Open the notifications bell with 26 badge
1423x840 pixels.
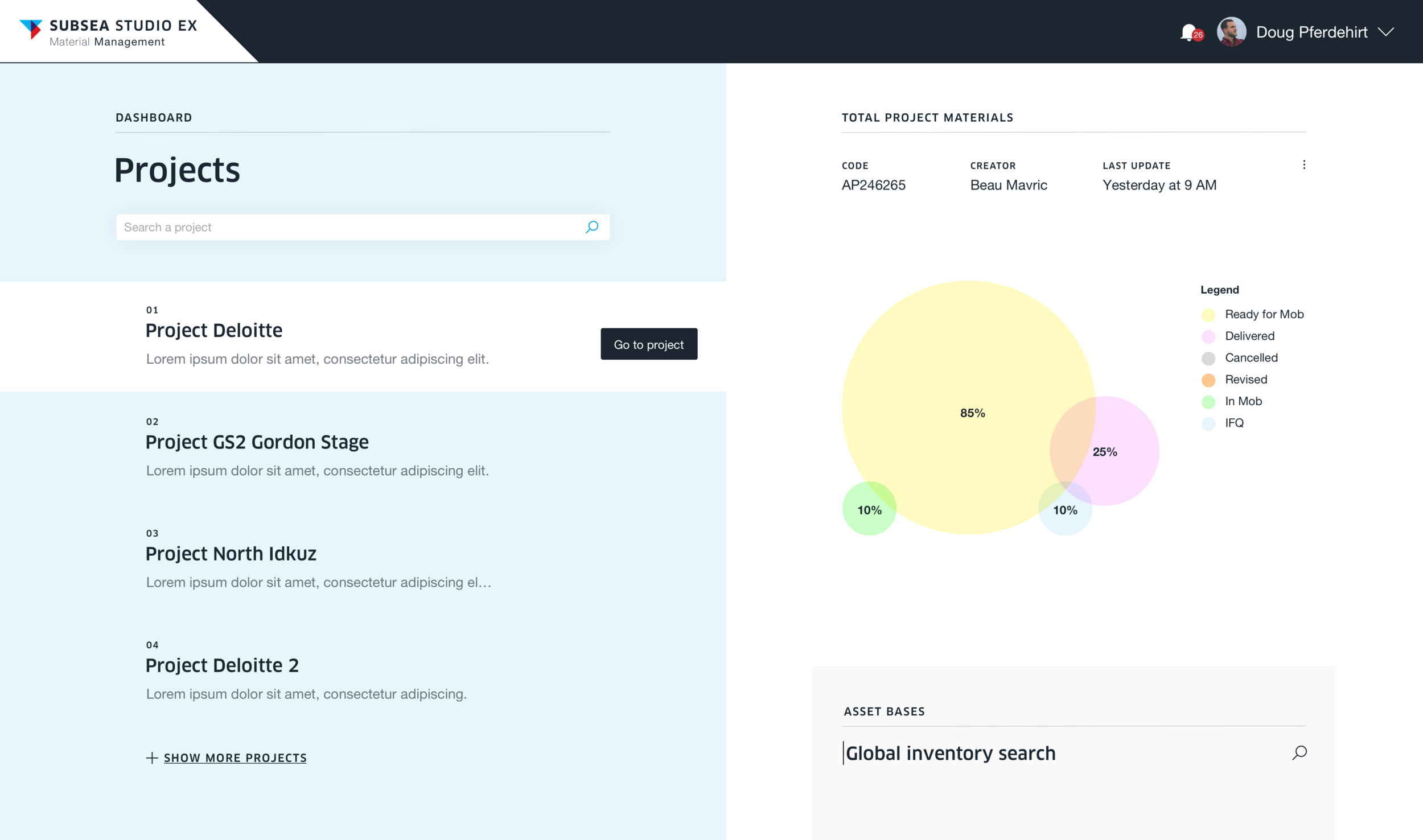[x=1190, y=32]
